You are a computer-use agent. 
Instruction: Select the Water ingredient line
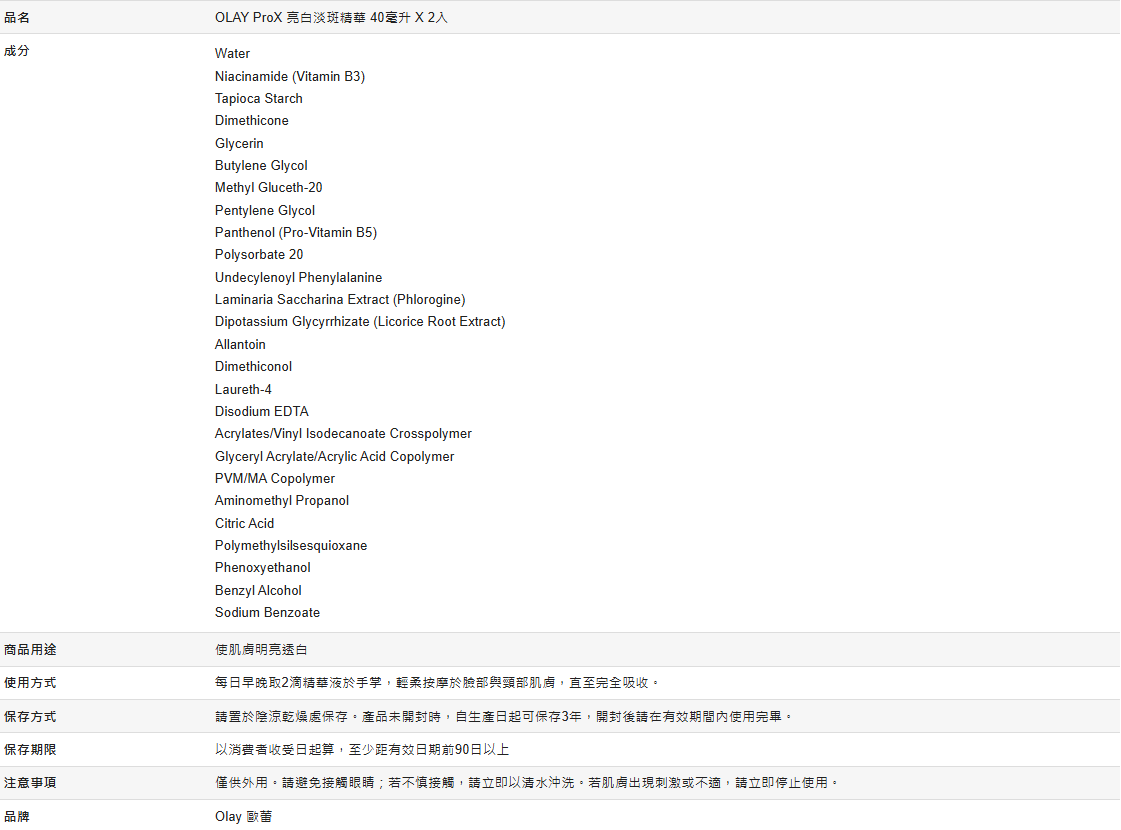232,54
